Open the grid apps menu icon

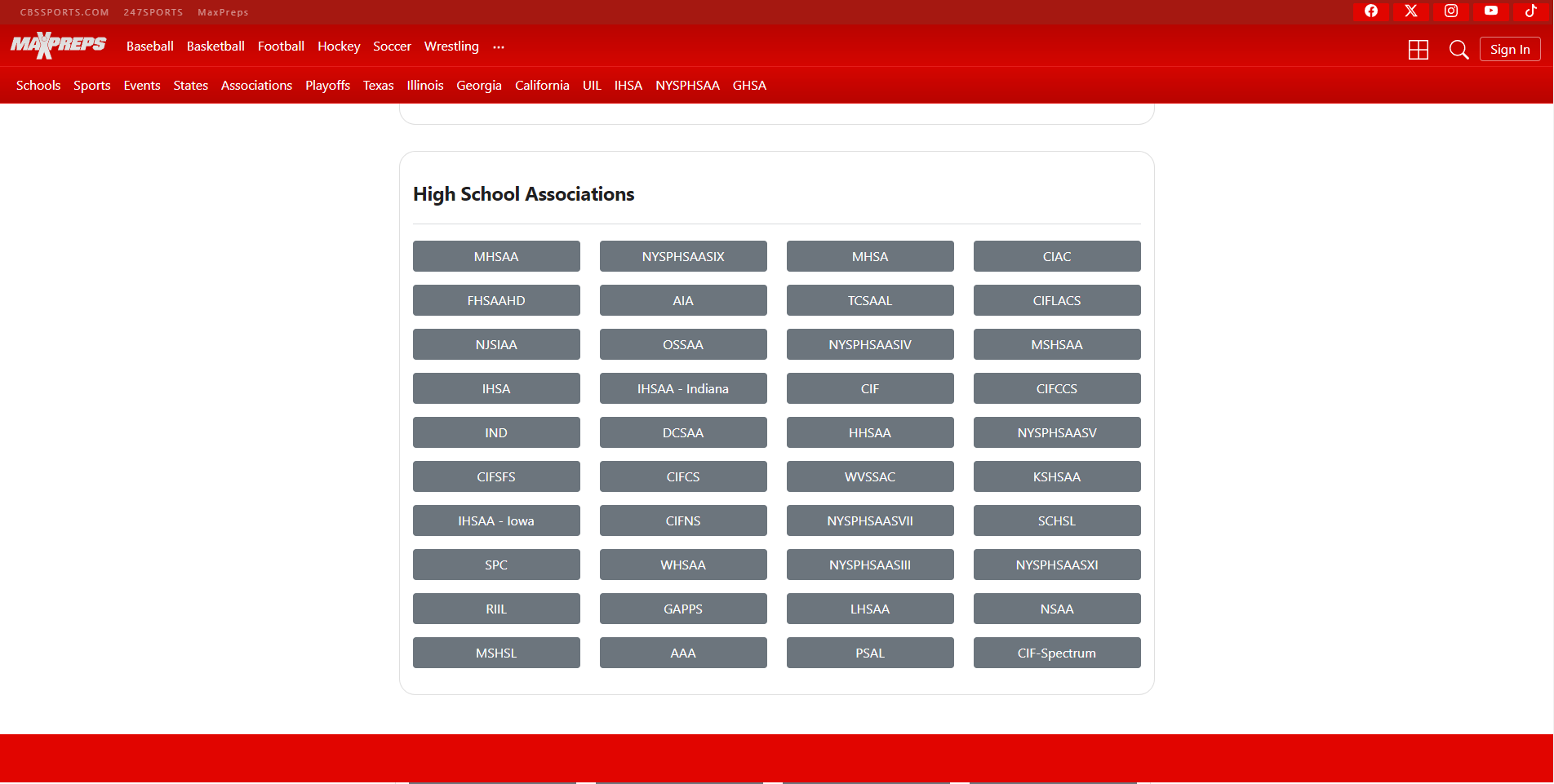[x=1419, y=50]
